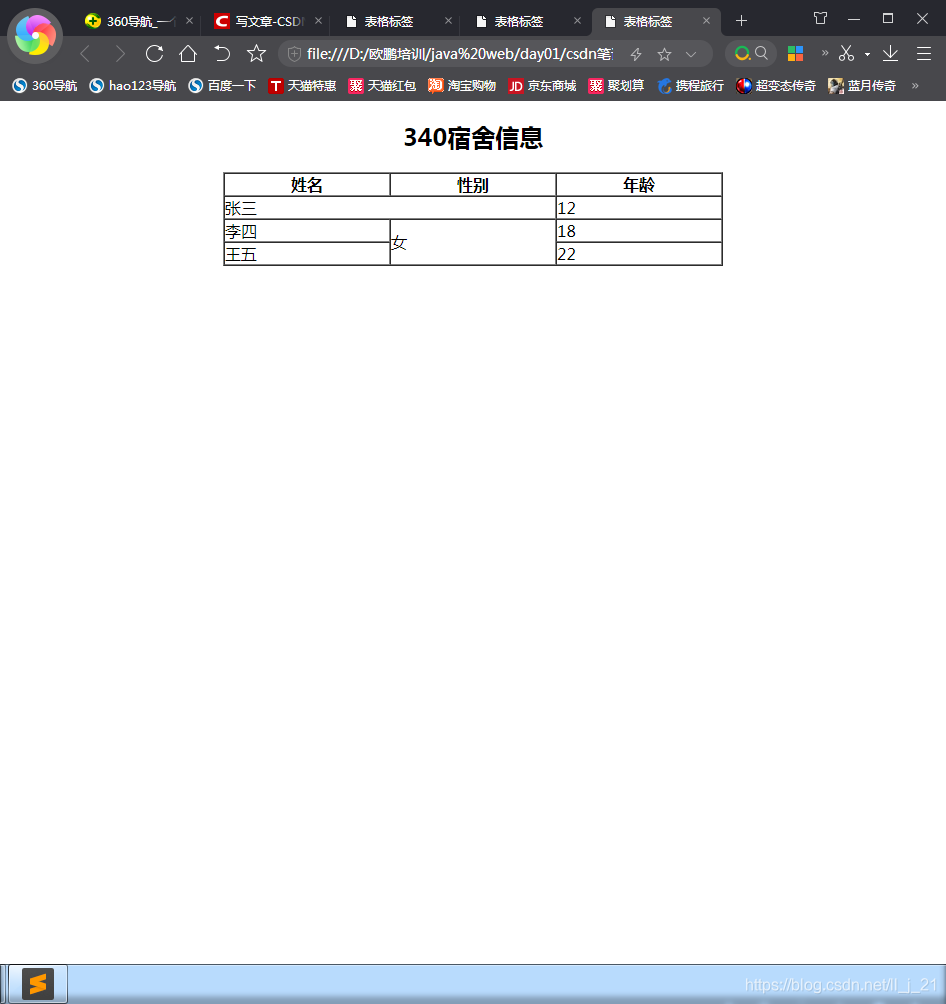Toggle the favorite star in the address bar

coord(664,53)
